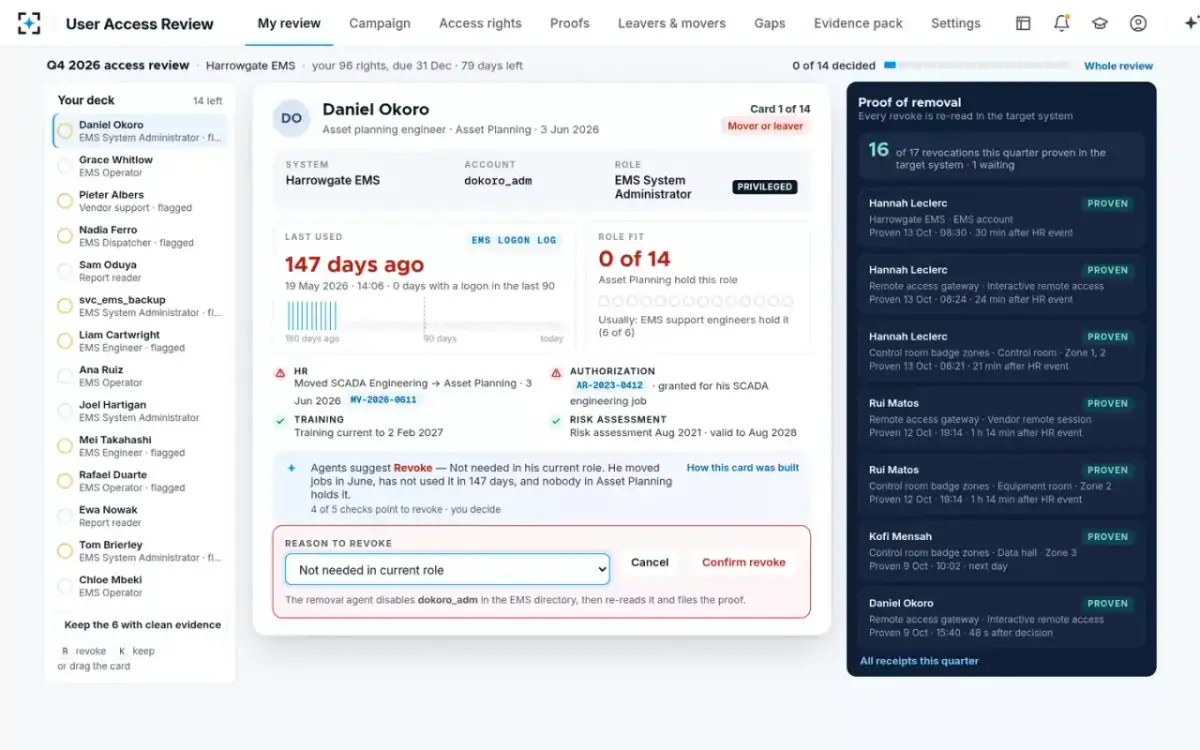Click the Cancel button
The image size is (1200, 750).
click(x=650, y=562)
